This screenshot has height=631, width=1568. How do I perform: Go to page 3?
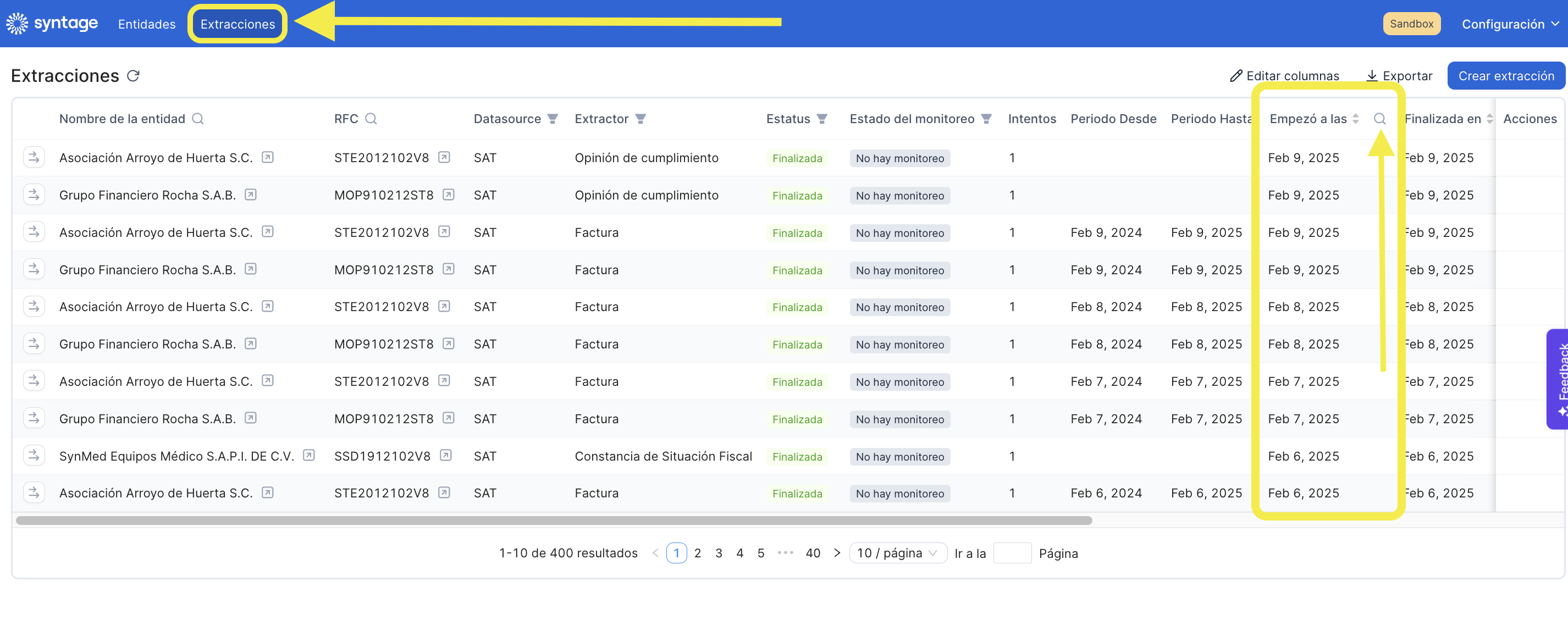tap(719, 553)
